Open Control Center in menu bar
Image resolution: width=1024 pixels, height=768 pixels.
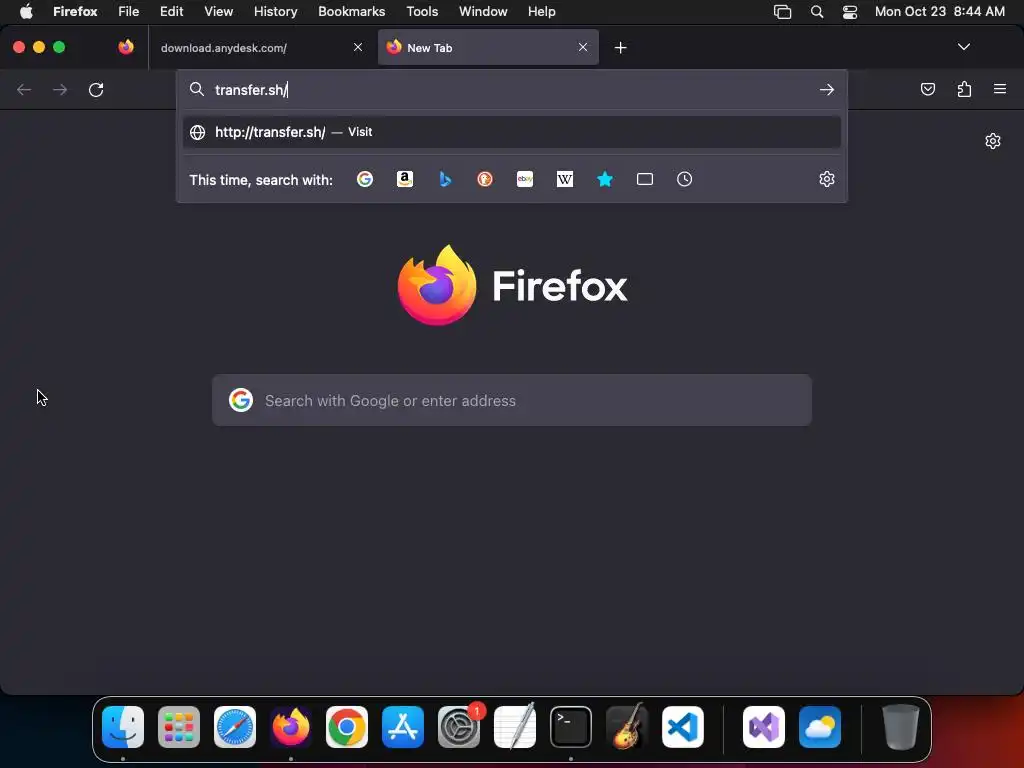coord(850,11)
